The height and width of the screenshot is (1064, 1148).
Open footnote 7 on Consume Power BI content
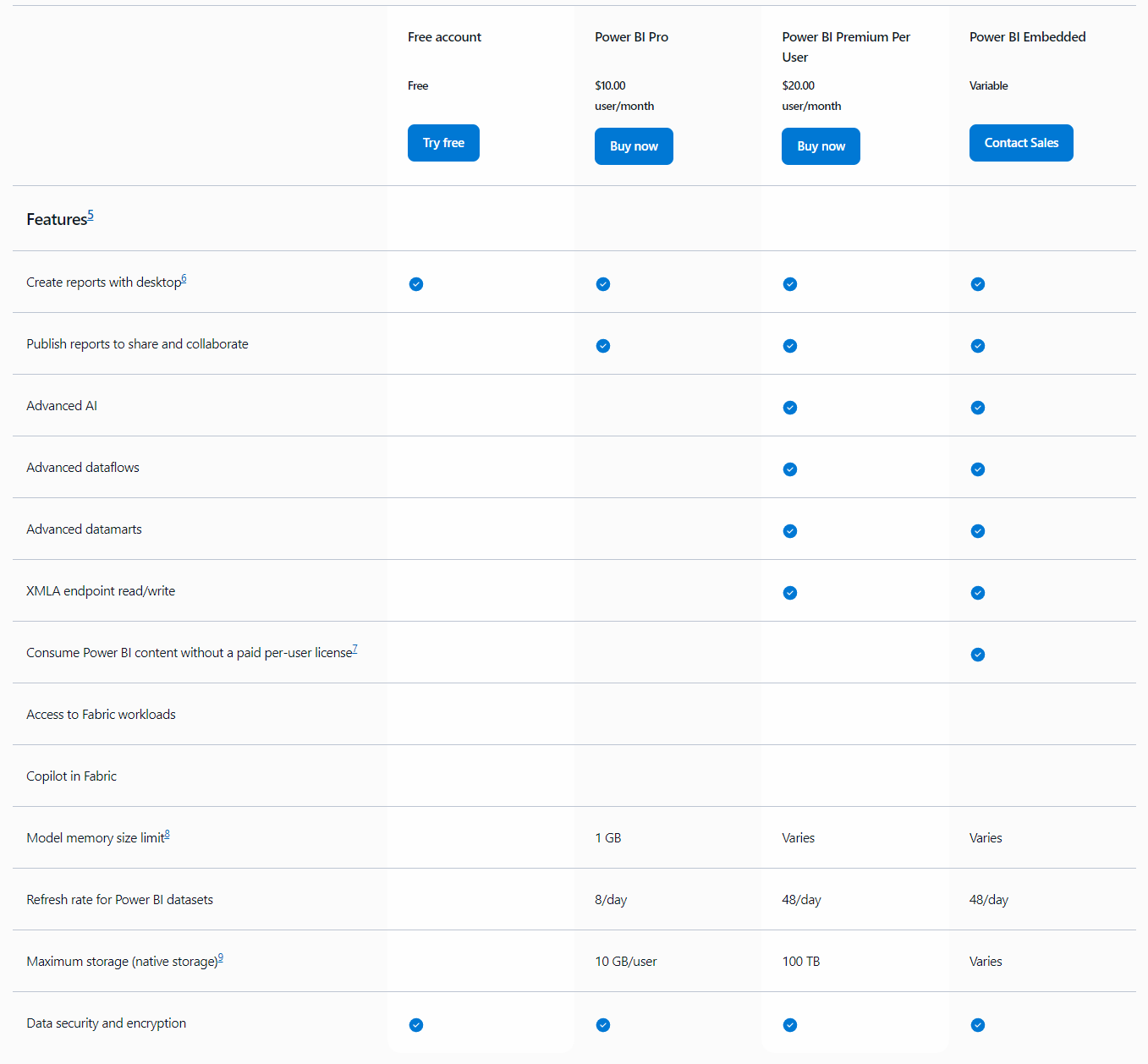(x=354, y=649)
